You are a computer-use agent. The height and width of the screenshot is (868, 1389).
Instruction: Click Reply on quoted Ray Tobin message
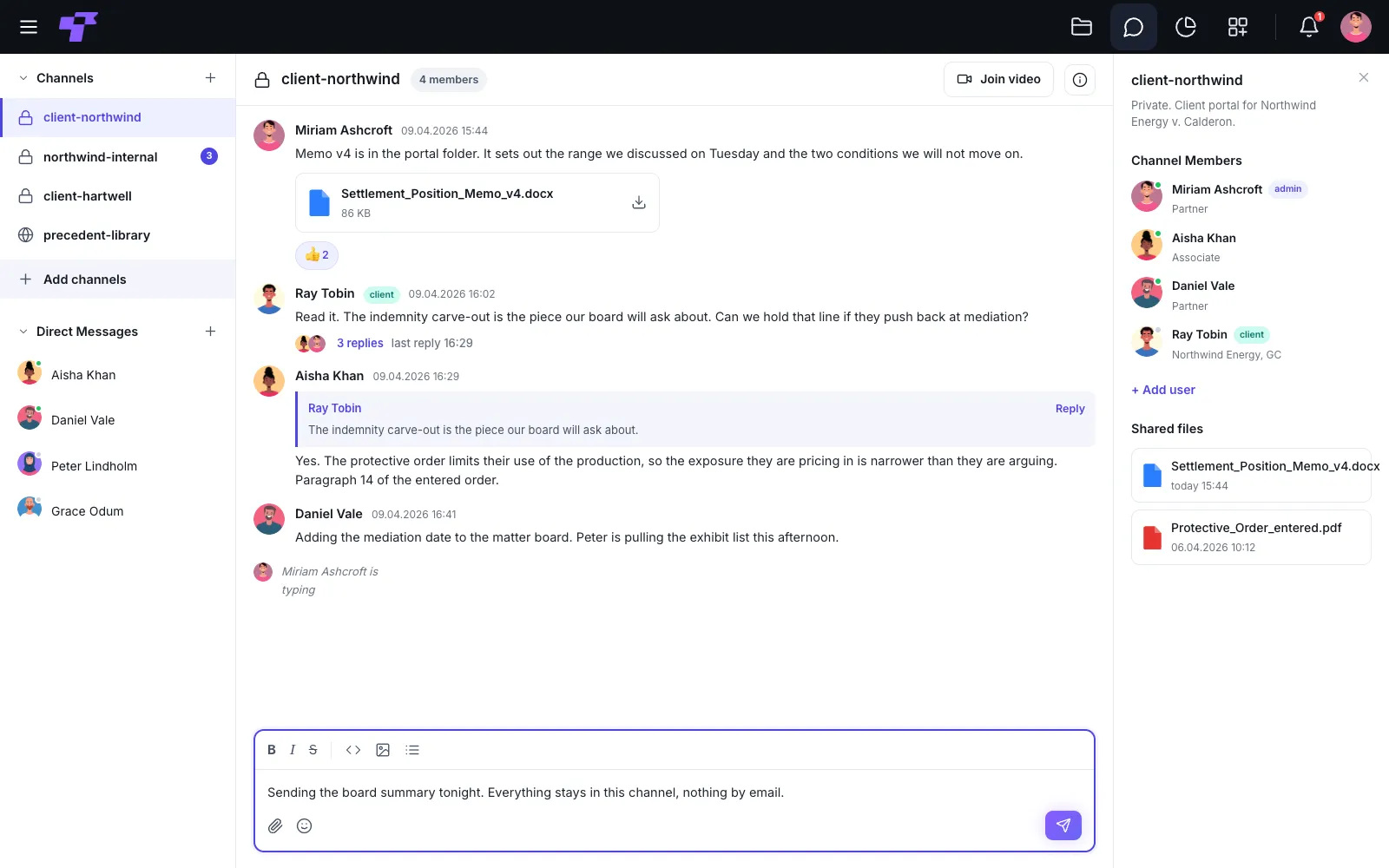tap(1070, 409)
